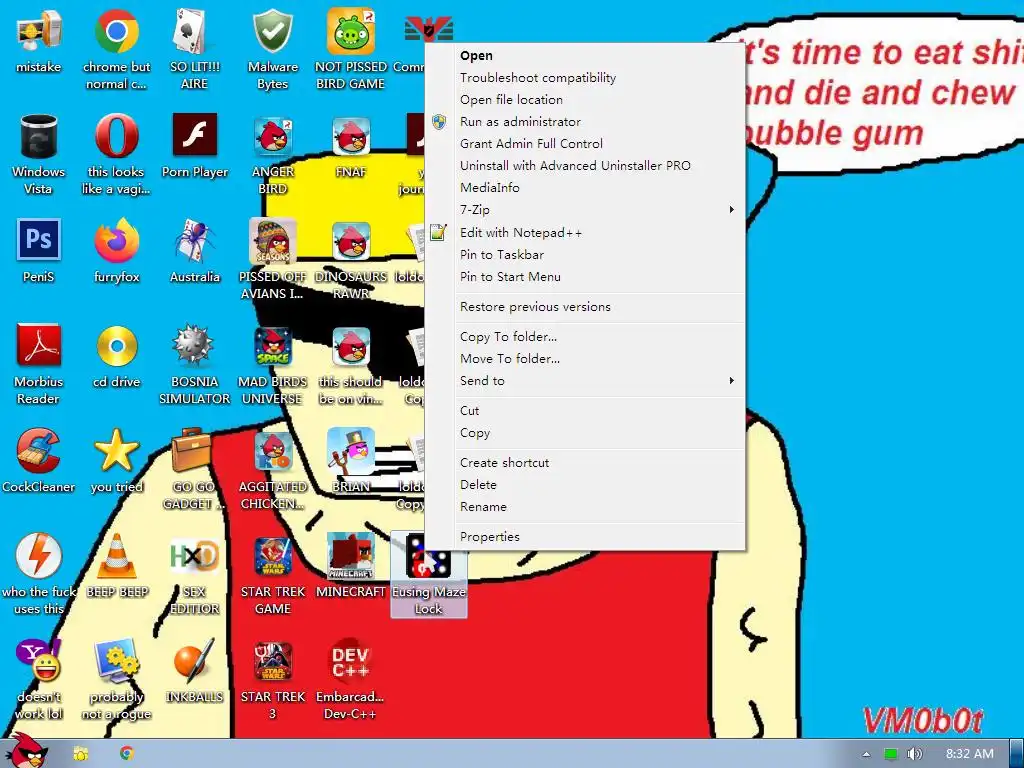Select the Opera icon 'this looks like a vagi...'
Screen dimensions: 1024x768
coord(116,155)
